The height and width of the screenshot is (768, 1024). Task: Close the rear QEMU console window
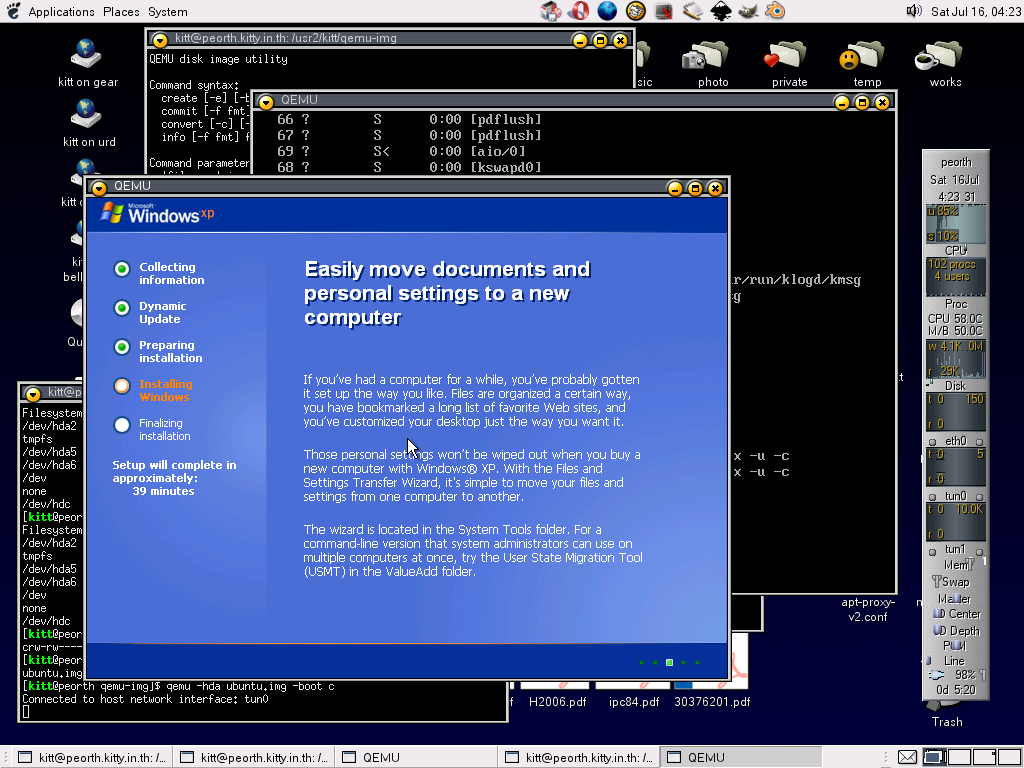pos(882,103)
